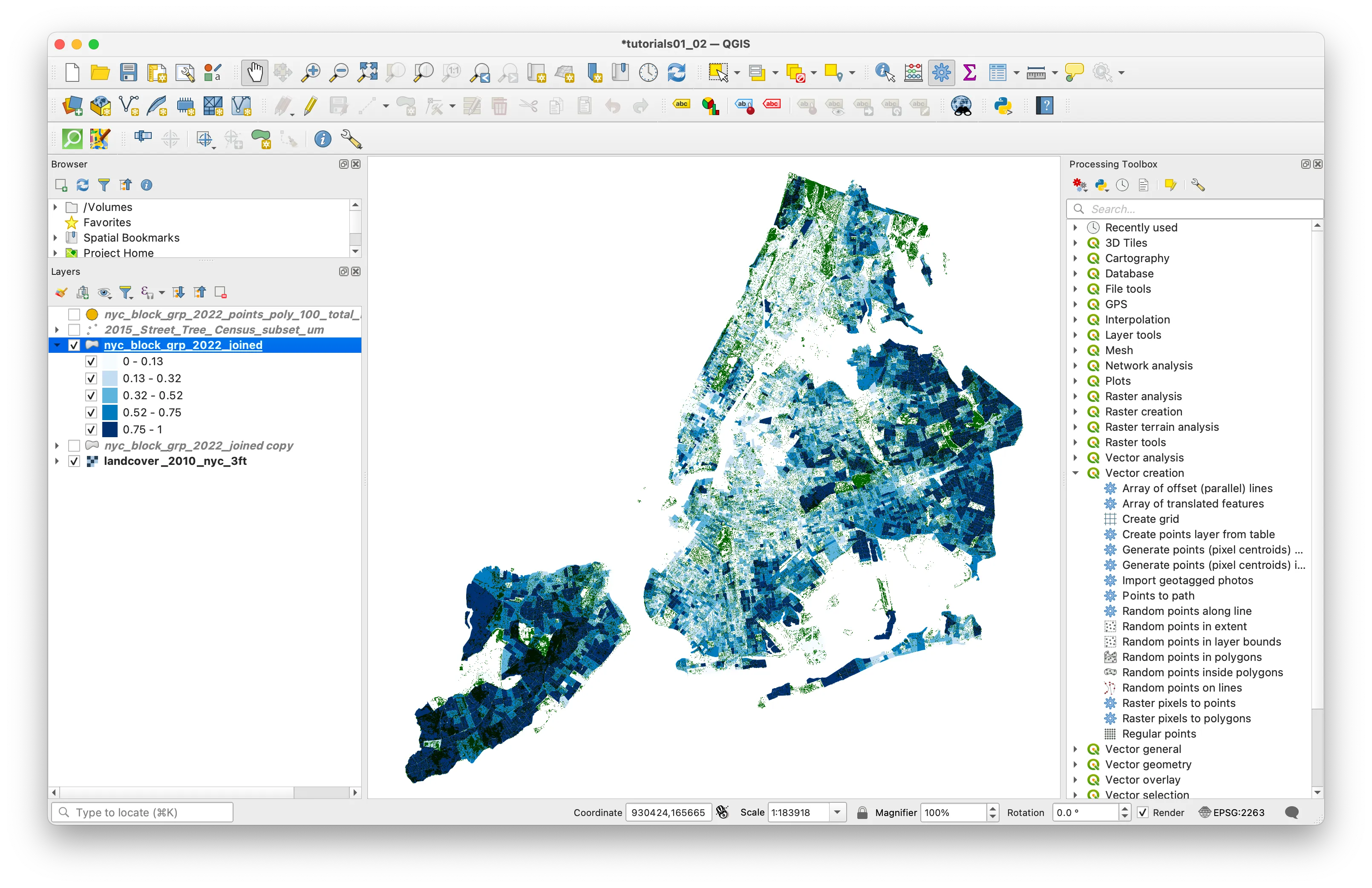This screenshot has width=1372, height=888.
Task: Select the Measure Line tool icon
Action: (x=1035, y=72)
